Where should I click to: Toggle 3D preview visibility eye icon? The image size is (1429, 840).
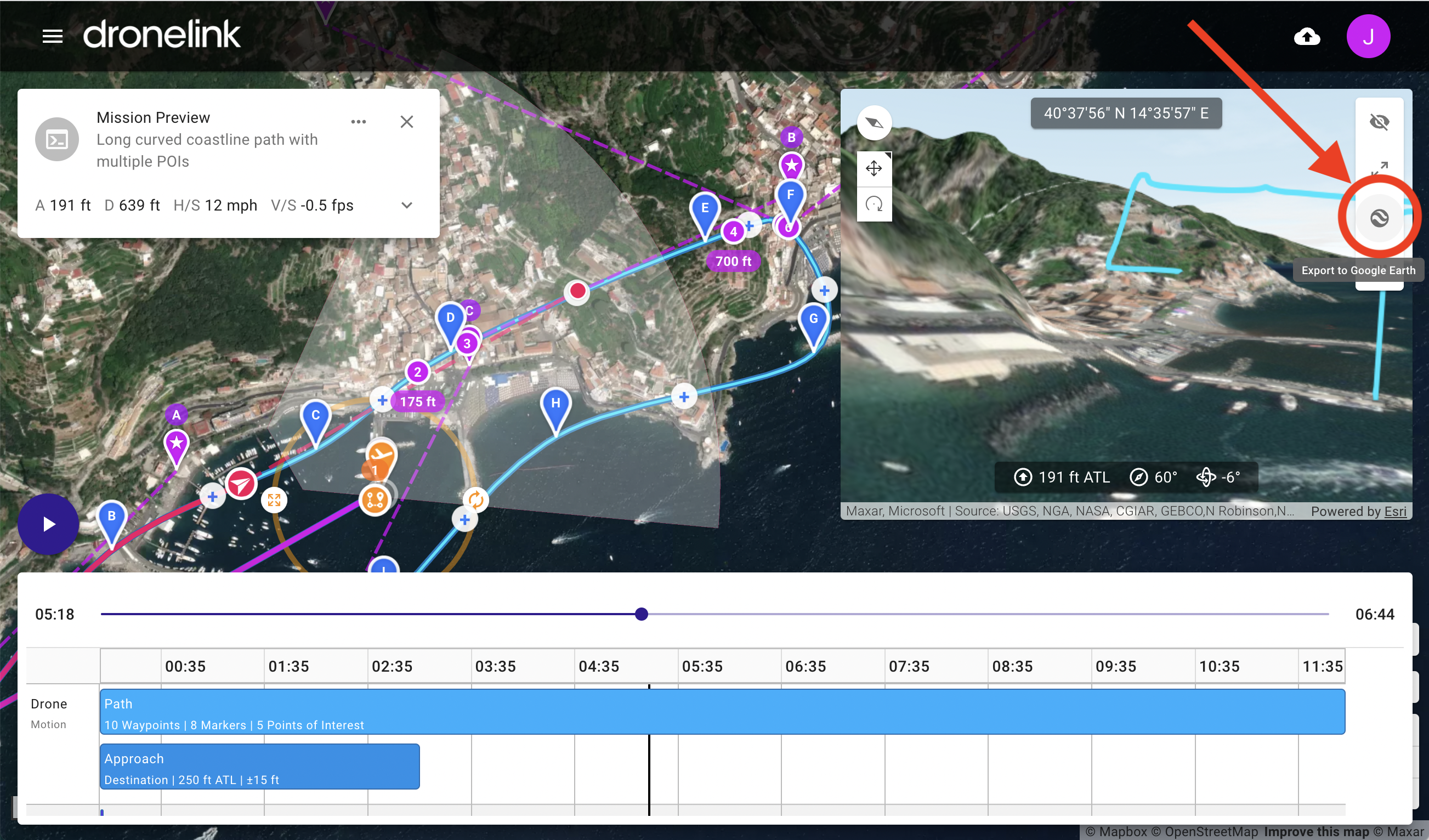coord(1379,121)
